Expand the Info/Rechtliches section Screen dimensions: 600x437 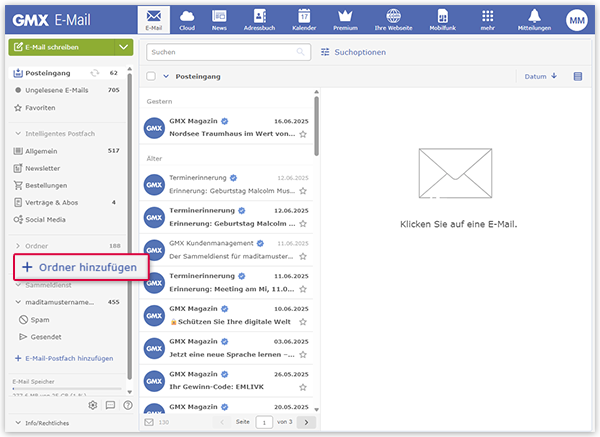[18, 423]
